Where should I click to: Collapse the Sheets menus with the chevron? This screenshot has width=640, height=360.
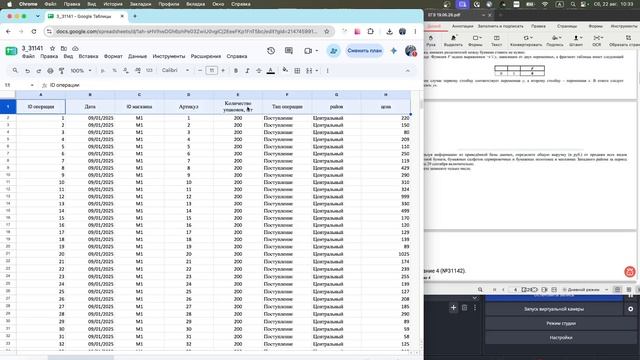pyautogui.click(x=407, y=71)
